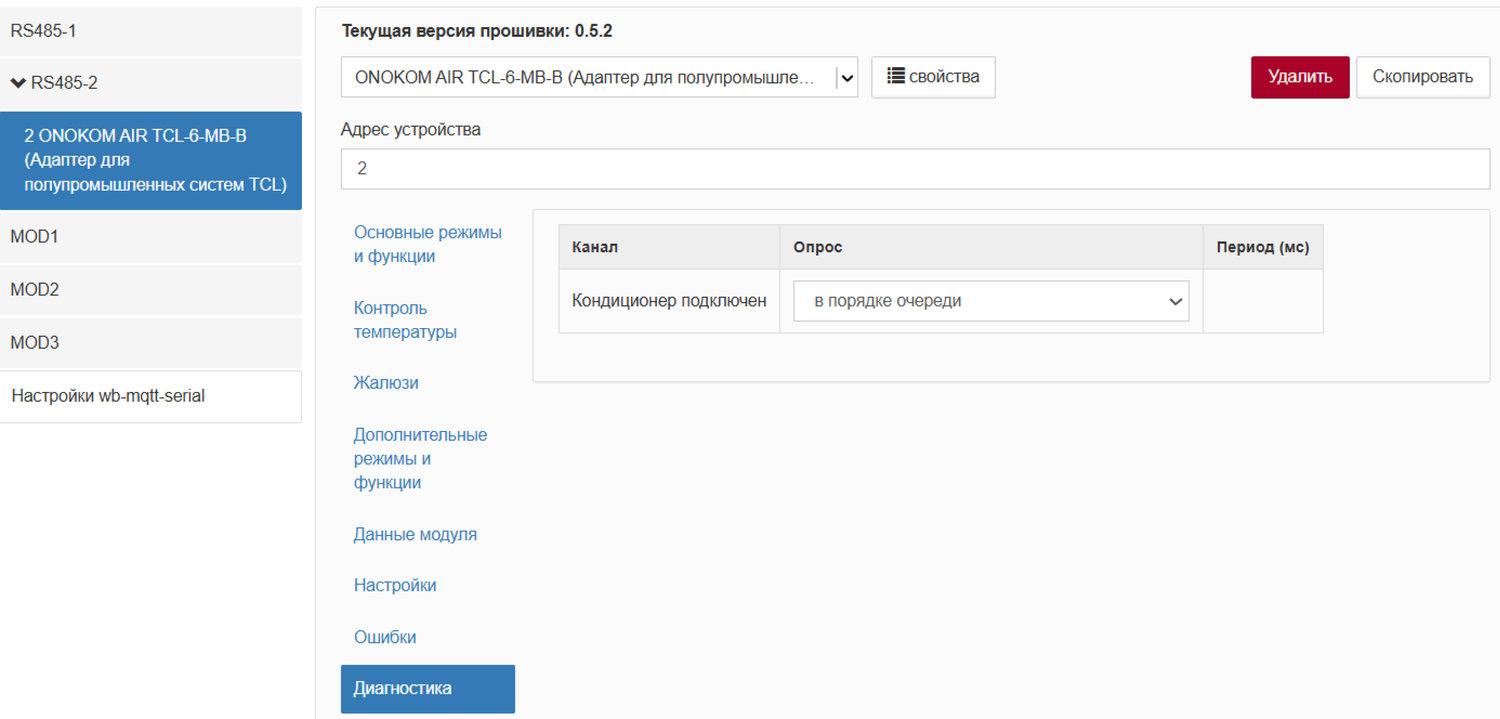Select the Диагностика tab

point(427,688)
